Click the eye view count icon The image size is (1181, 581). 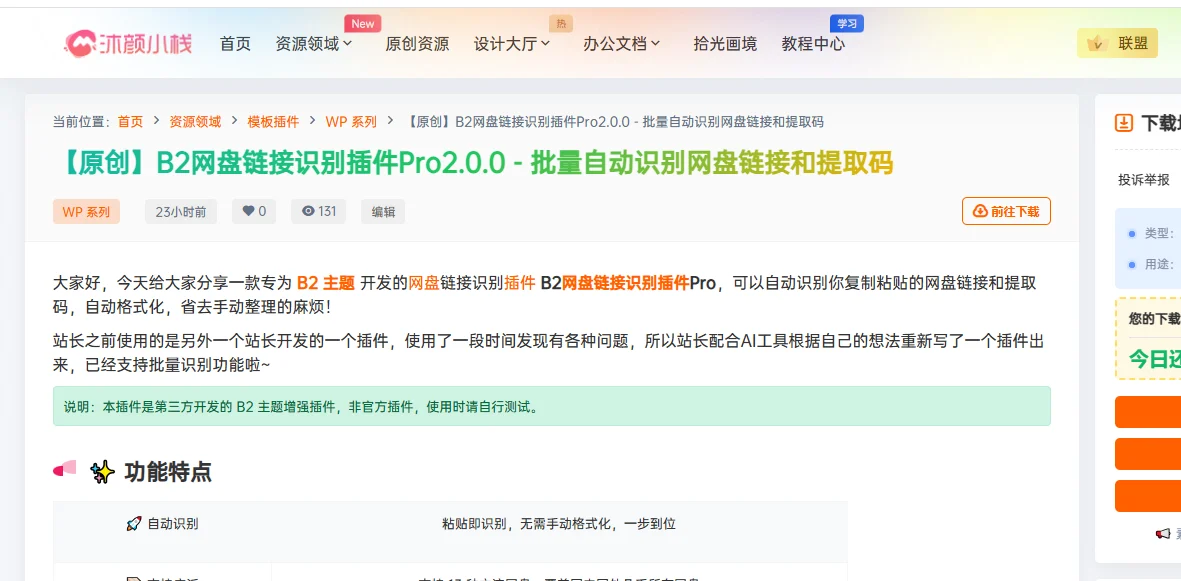[308, 211]
